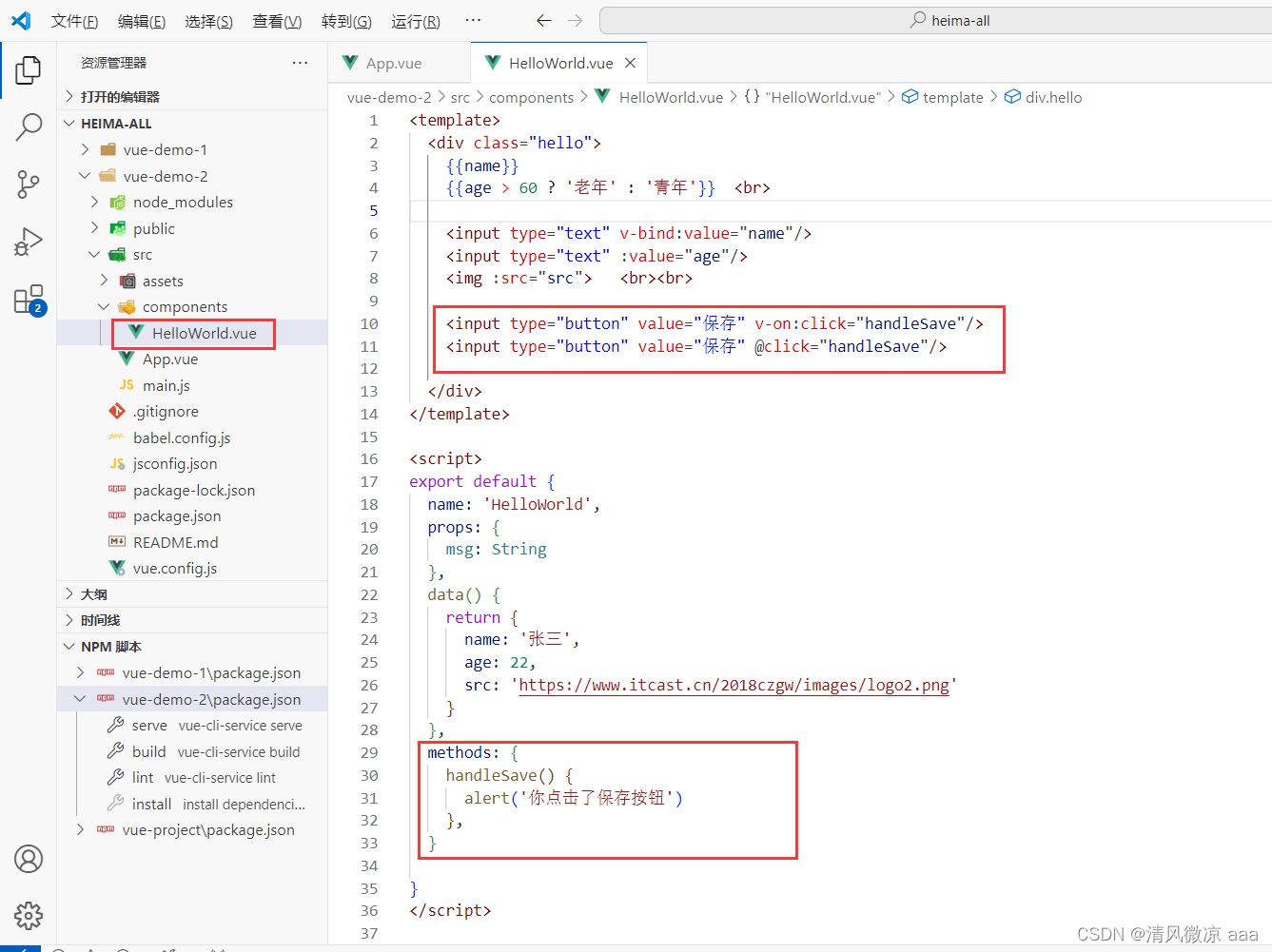This screenshot has width=1272, height=952.
Task: Expand vue-project\package.json scripts
Action: coord(192,829)
